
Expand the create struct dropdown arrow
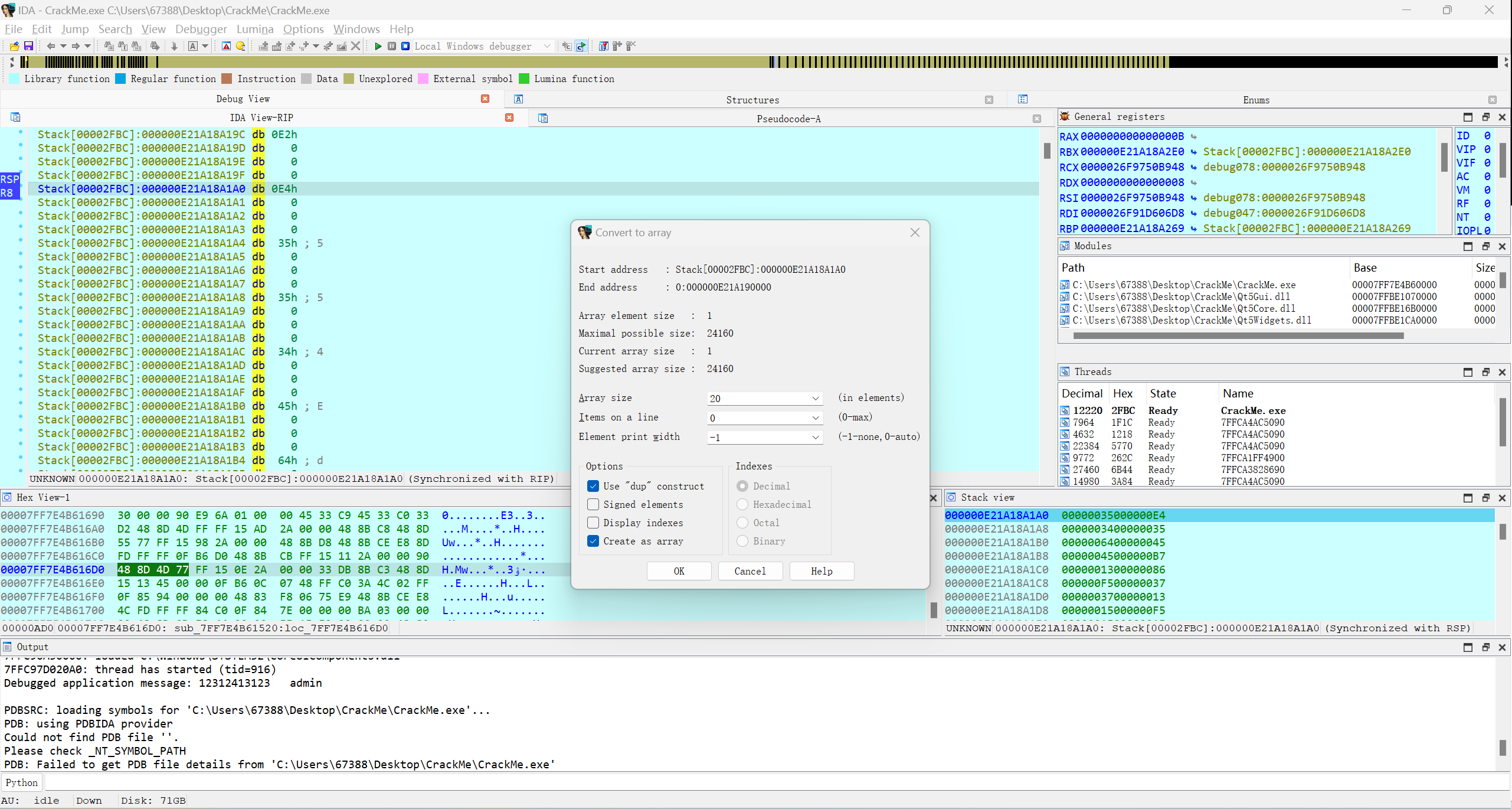316,46
